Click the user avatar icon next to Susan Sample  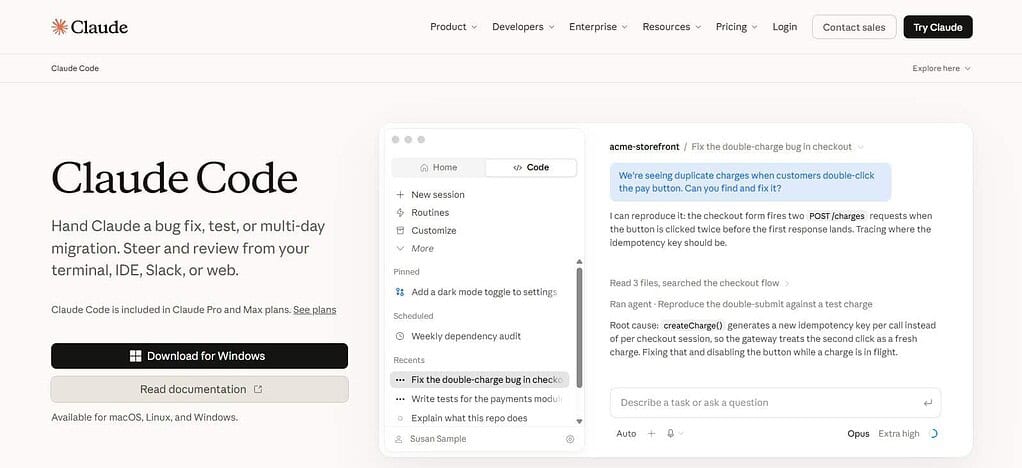[398, 439]
